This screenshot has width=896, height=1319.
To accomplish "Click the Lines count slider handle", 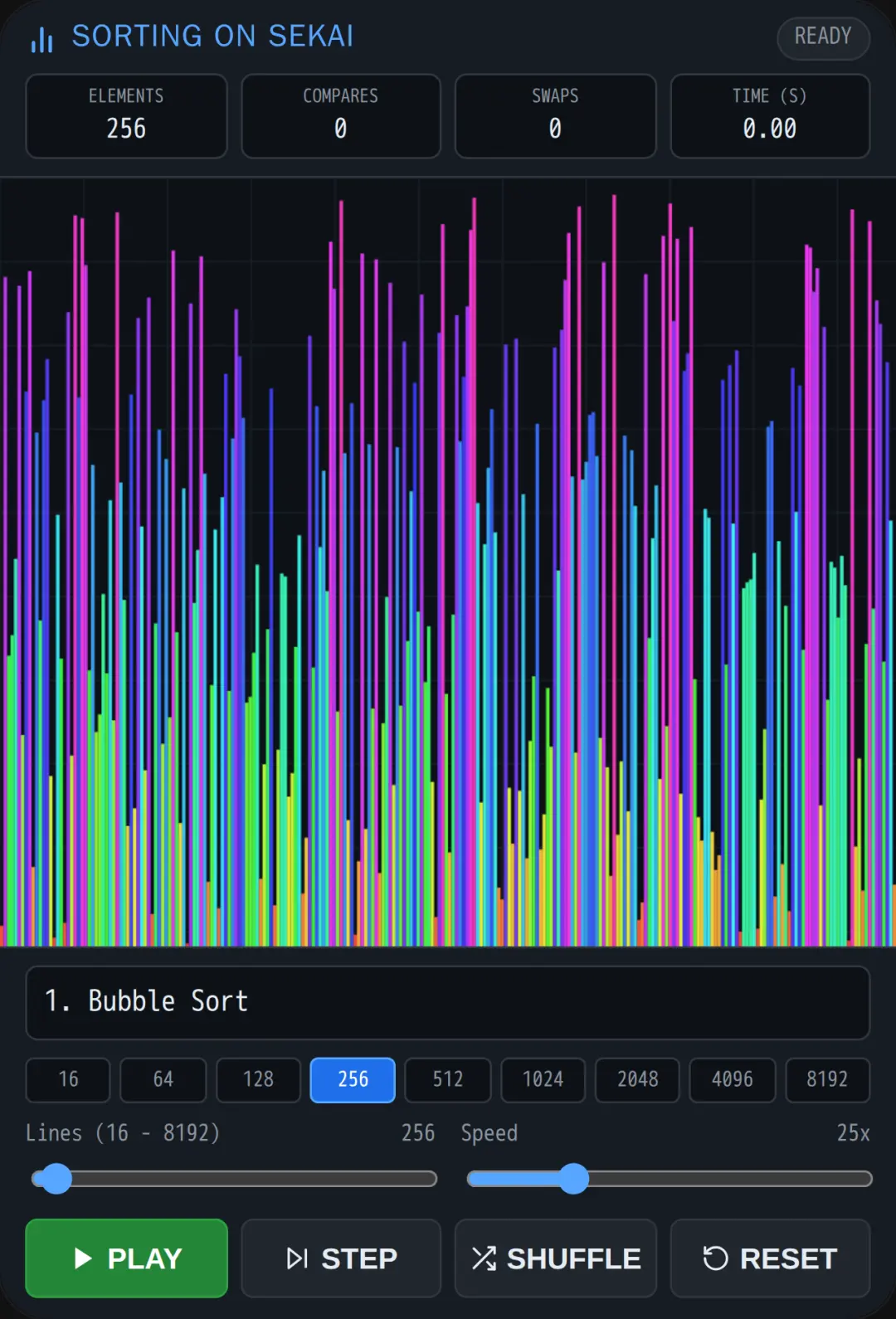I will [x=56, y=1179].
